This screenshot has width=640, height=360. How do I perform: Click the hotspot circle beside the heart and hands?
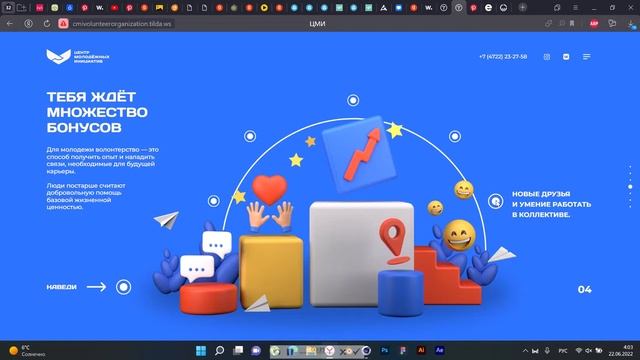pos(213,201)
